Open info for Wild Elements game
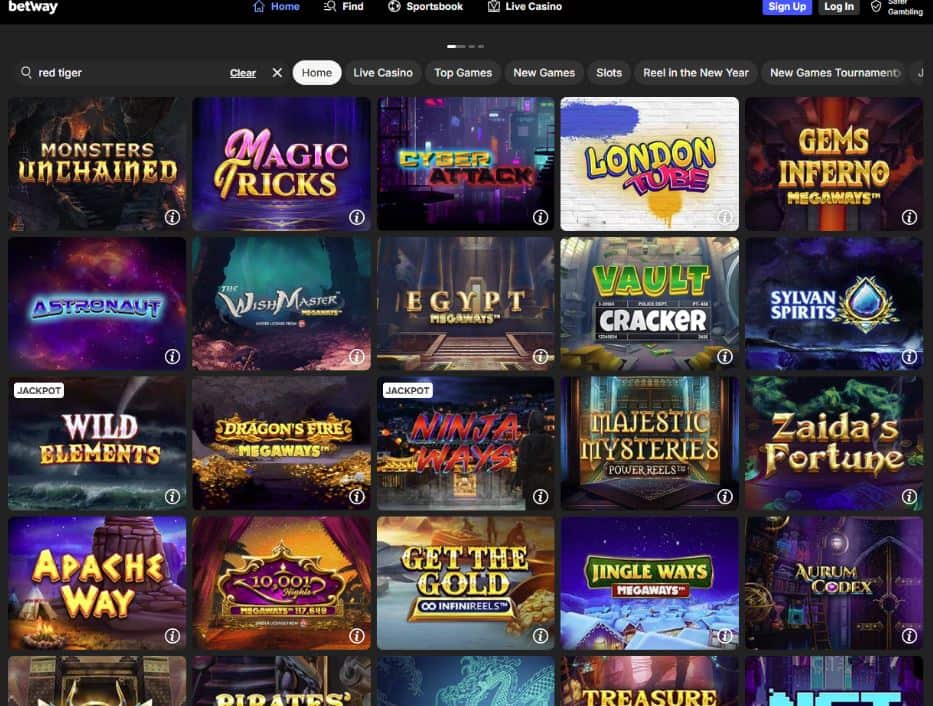Viewport: 933px width, 706px height. tap(173, 496)
